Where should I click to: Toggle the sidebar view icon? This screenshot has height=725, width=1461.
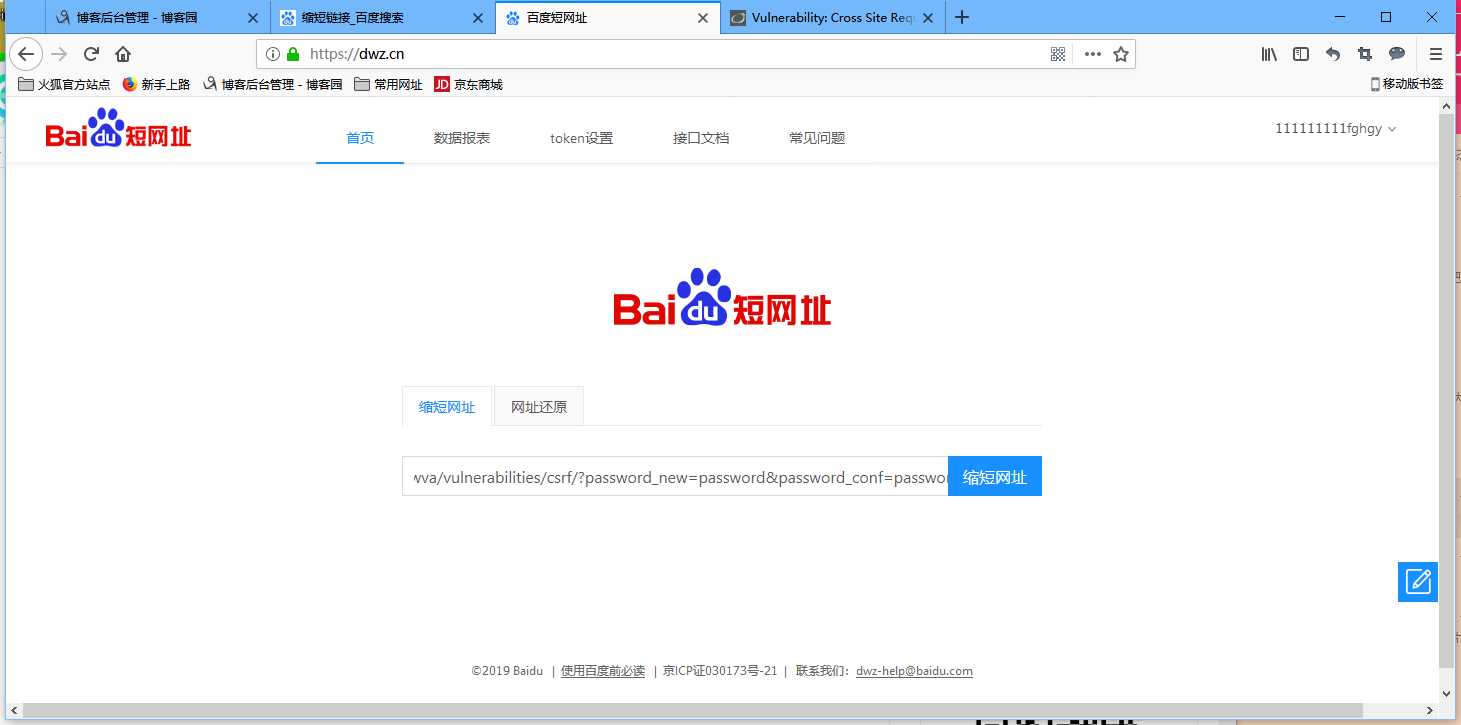[1301, 54]
